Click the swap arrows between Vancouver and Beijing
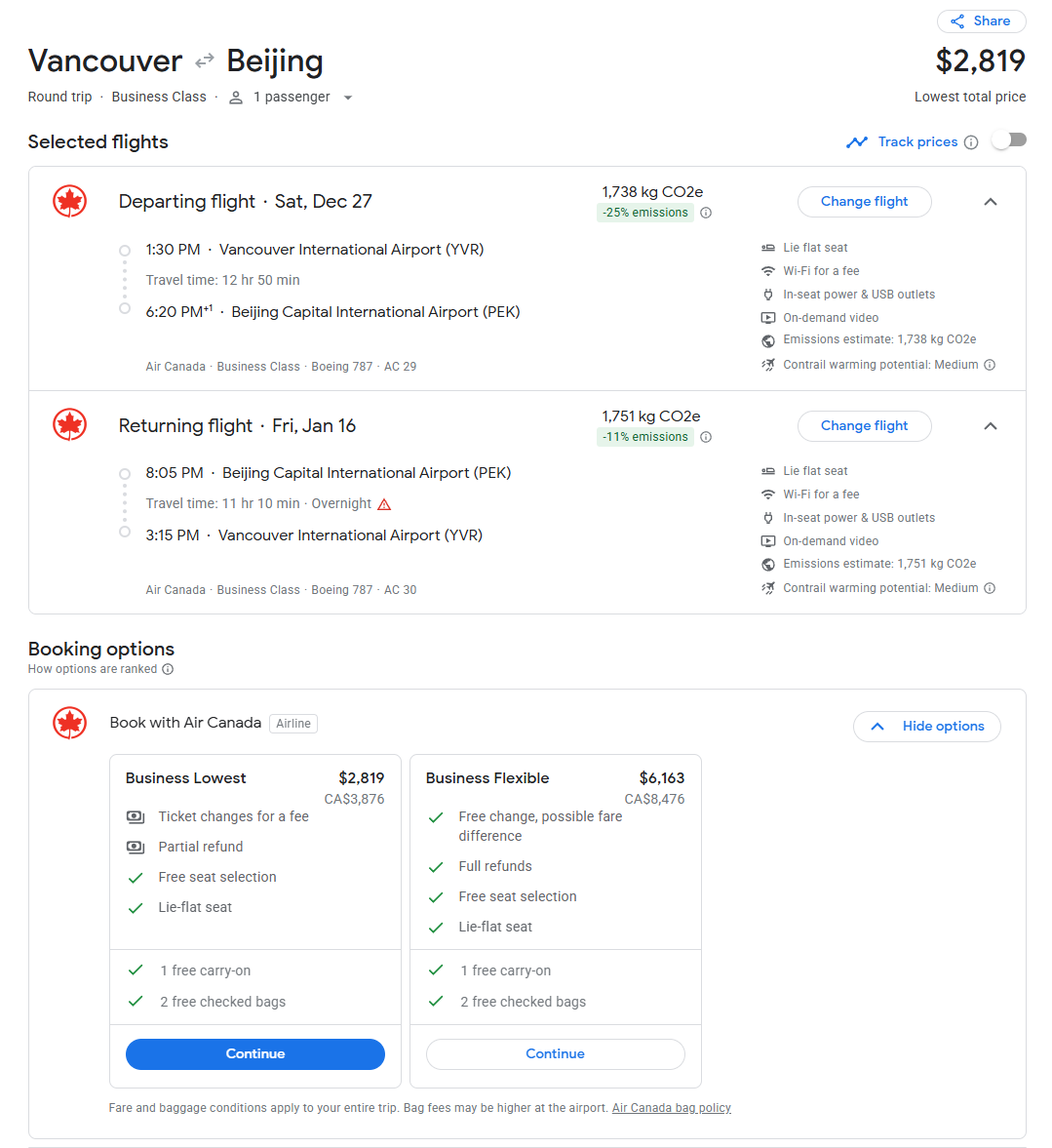Image resolution: width=1052 pixels, height=1148 pixels. (x=204, y=60)
